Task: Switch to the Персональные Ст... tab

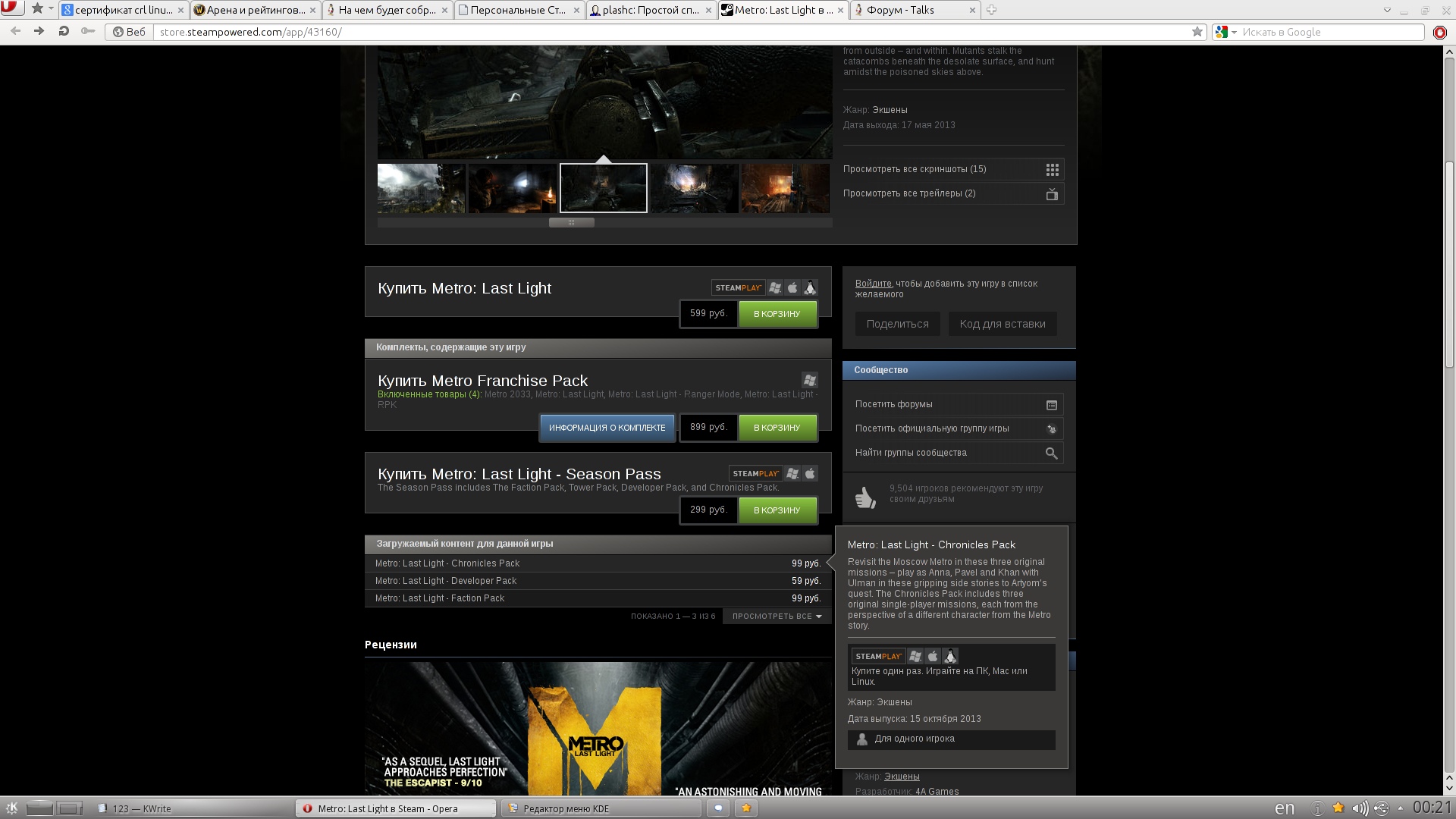Action: [519, 10]
